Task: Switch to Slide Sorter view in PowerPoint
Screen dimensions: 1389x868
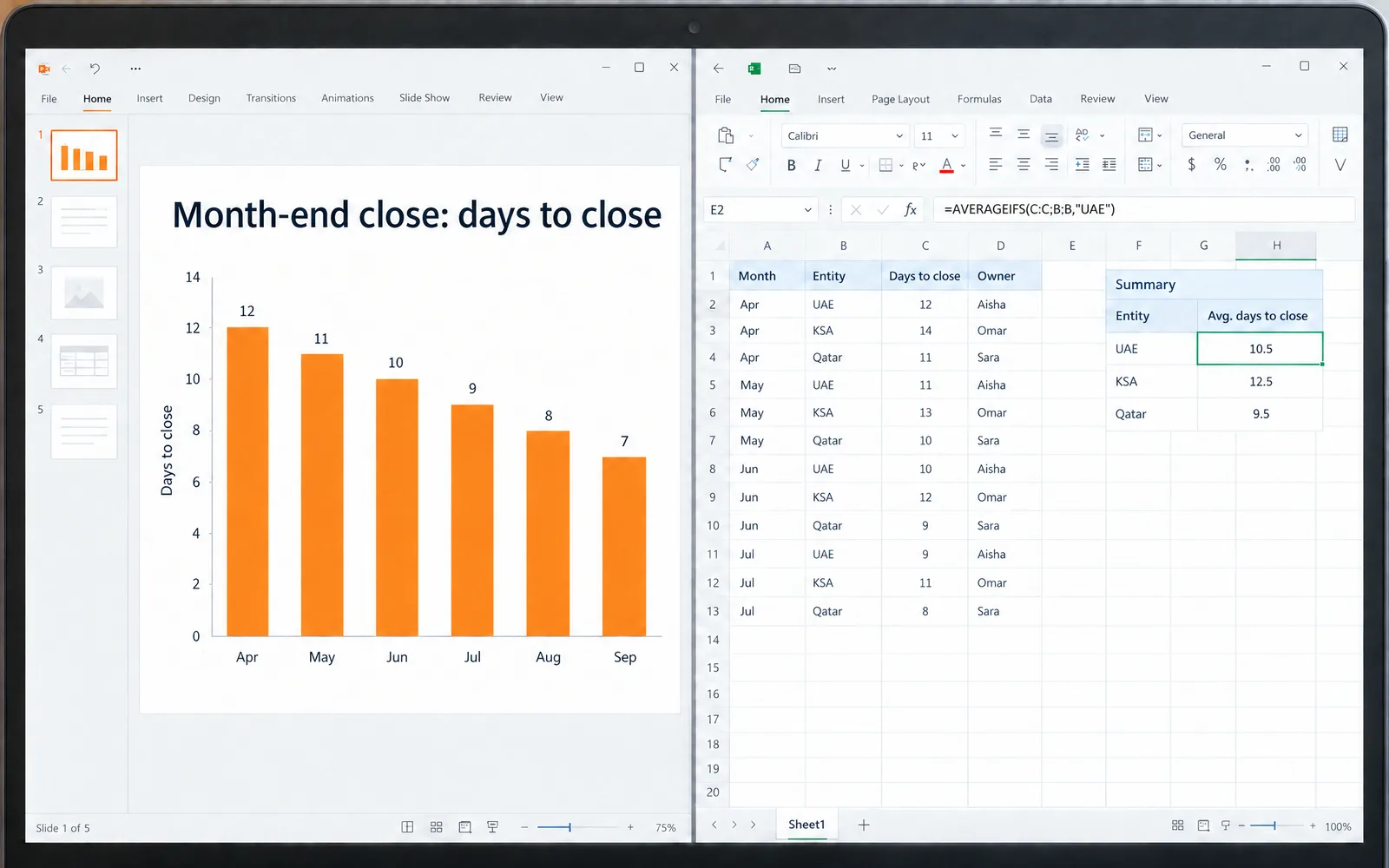Action: click(436, 827)
